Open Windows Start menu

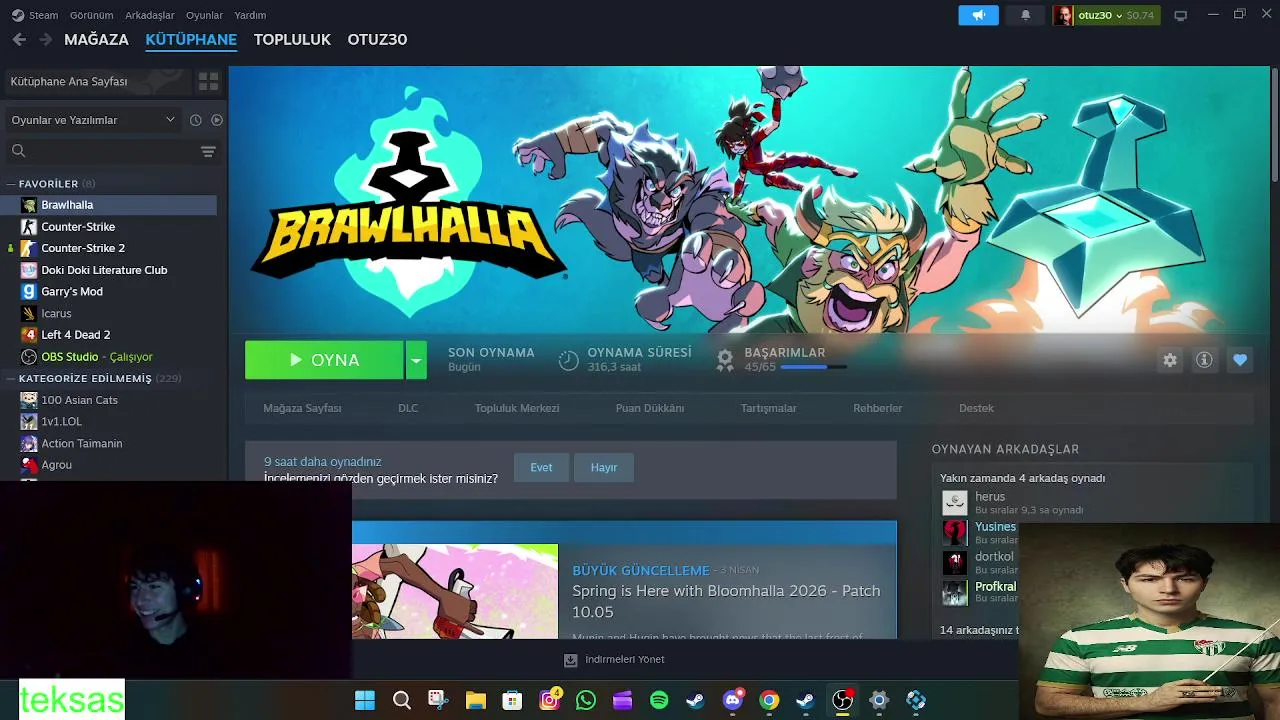click(x=365, y=700)
